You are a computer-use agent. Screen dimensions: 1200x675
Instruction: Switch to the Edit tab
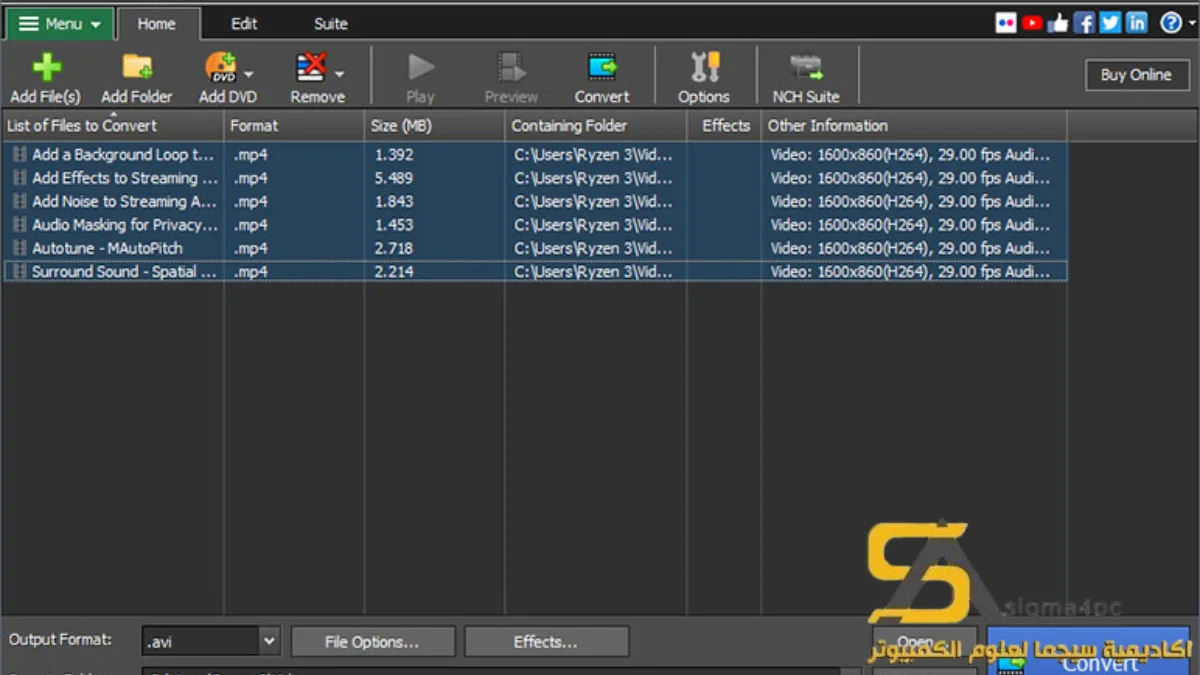coord(244,24)
